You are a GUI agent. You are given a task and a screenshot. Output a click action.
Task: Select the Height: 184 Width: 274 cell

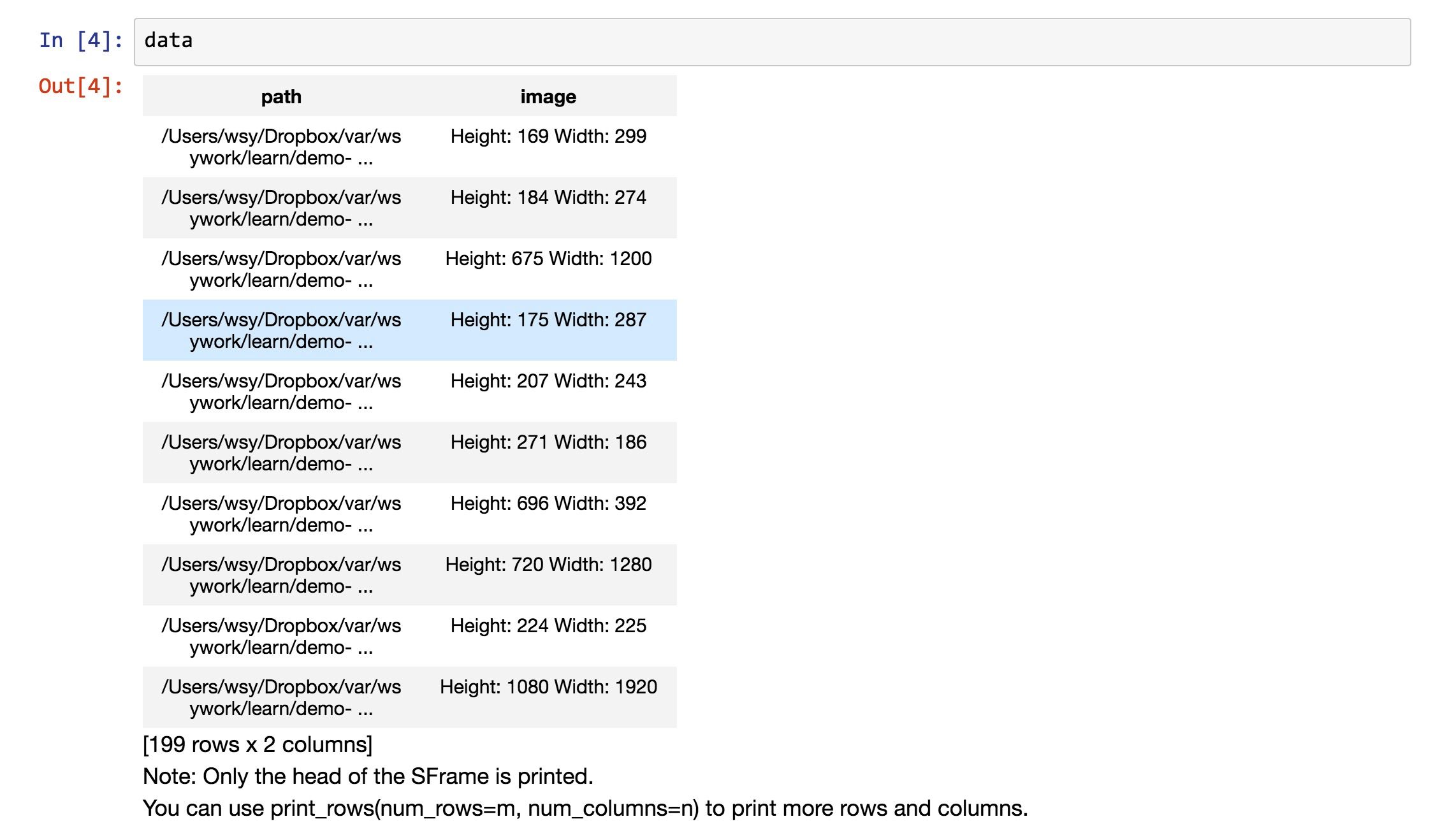point(548,198)
